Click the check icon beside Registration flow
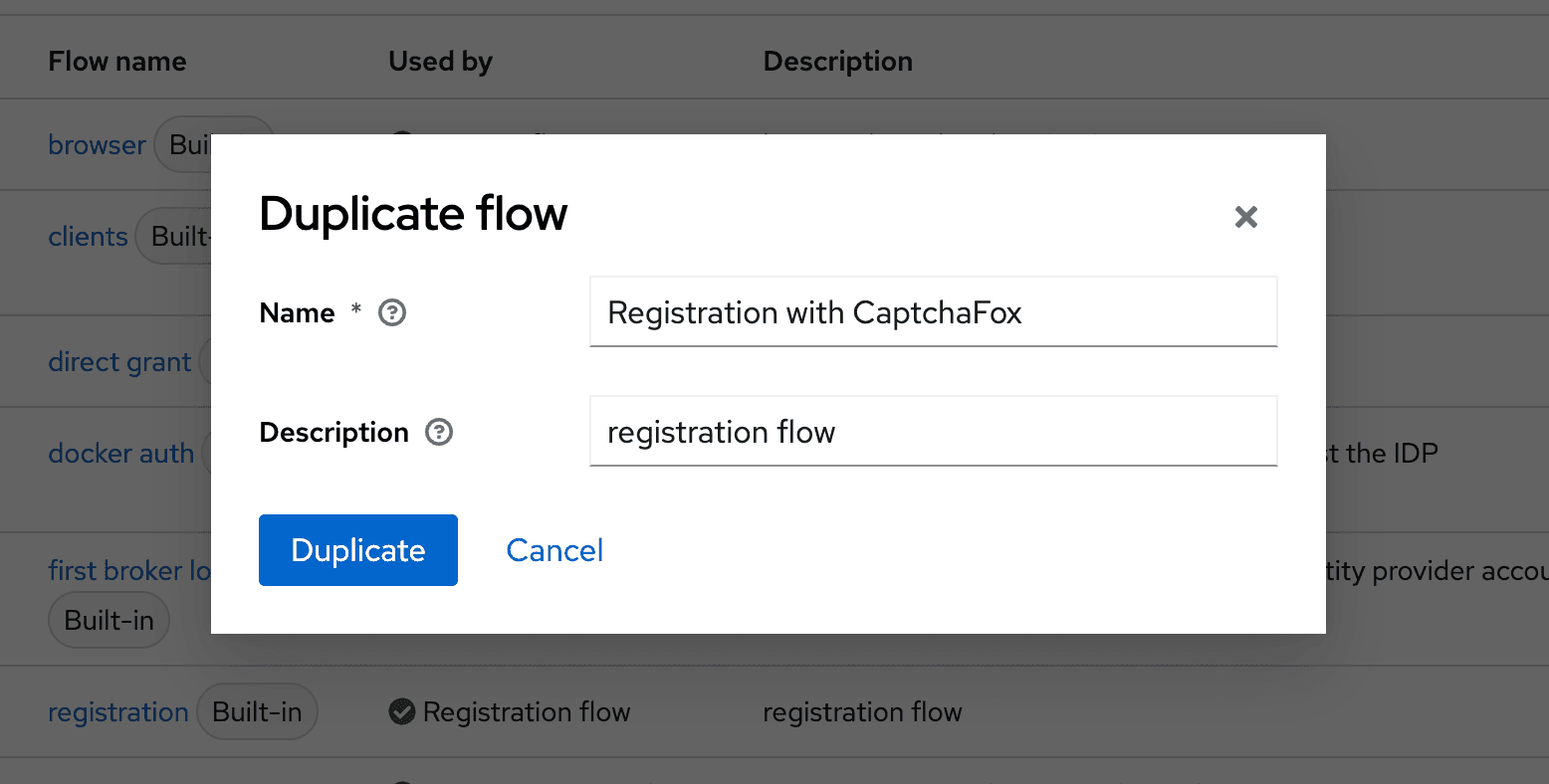 click(x=402, y=711)
